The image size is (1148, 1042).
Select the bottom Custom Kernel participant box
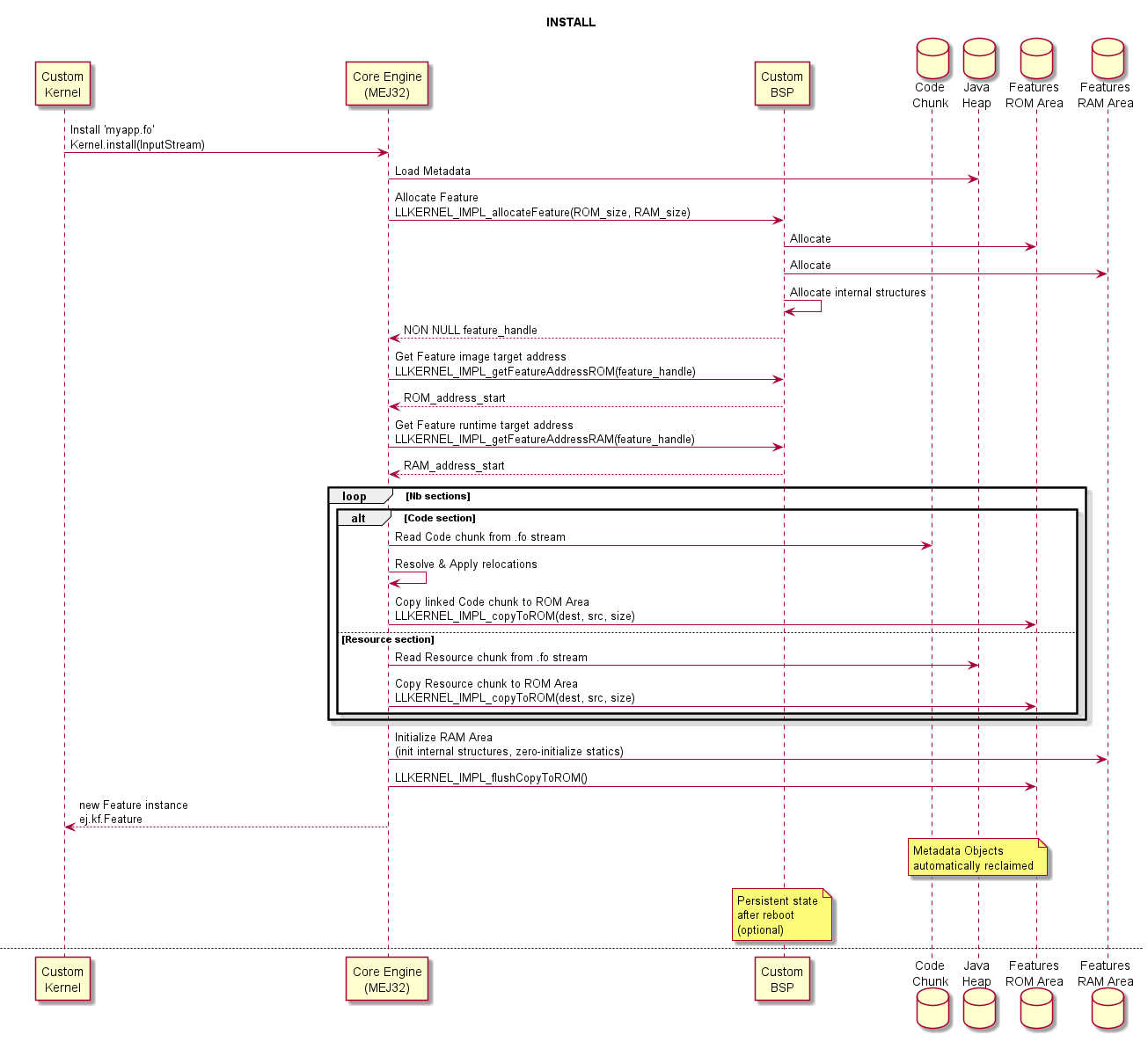click(62, 980)
